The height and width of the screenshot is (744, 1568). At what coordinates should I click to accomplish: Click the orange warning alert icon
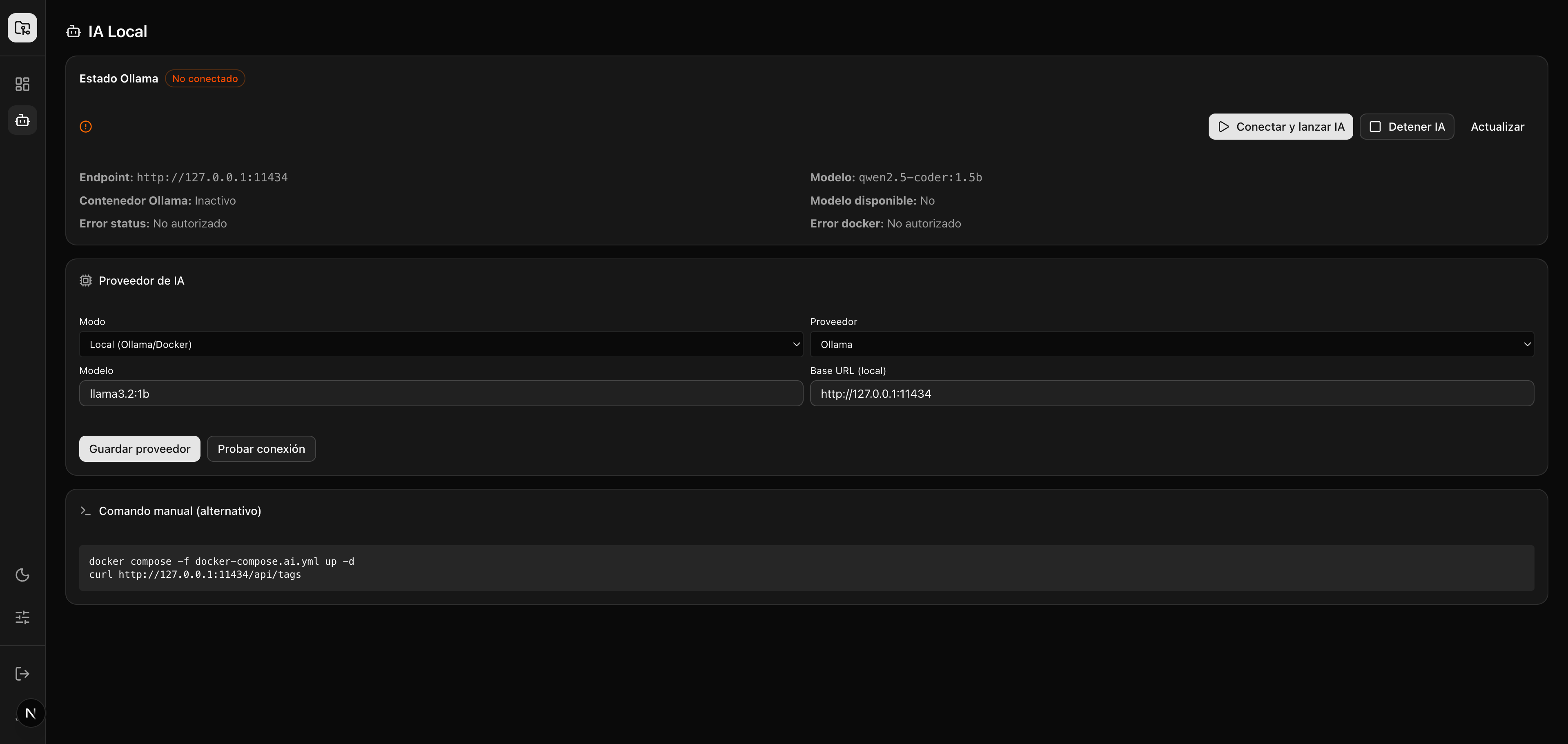click(x=86, y=127)
